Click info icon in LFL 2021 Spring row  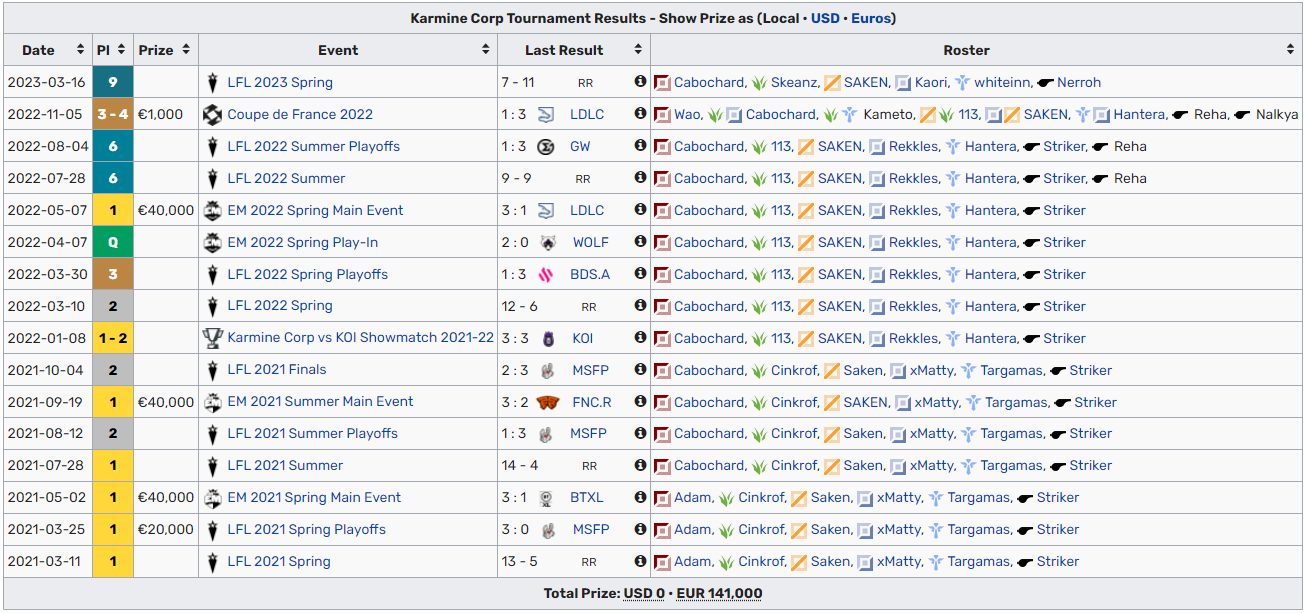[640, 561]
